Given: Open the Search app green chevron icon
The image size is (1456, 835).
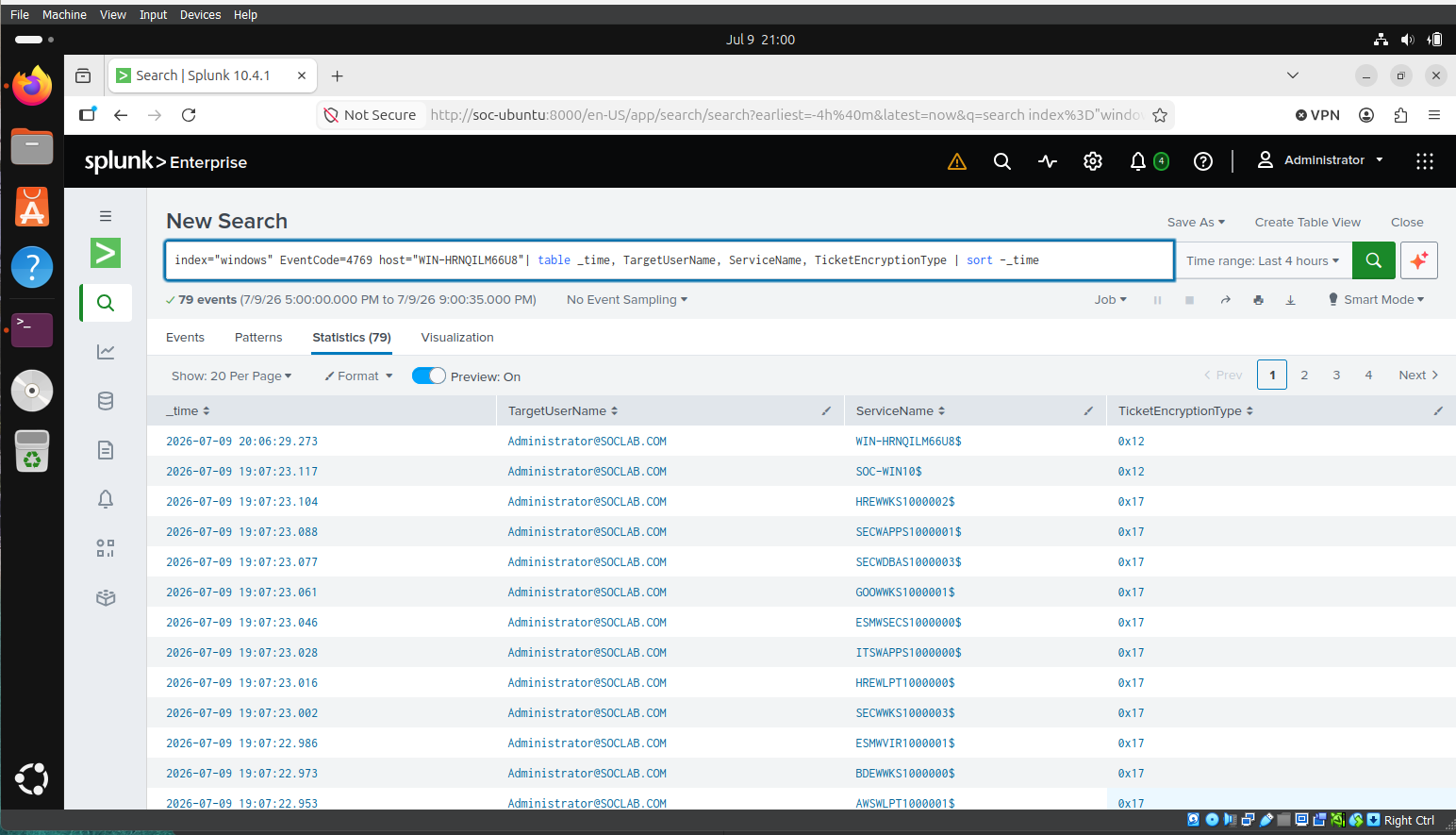Looking at the screenshot, I should point(106,253).
